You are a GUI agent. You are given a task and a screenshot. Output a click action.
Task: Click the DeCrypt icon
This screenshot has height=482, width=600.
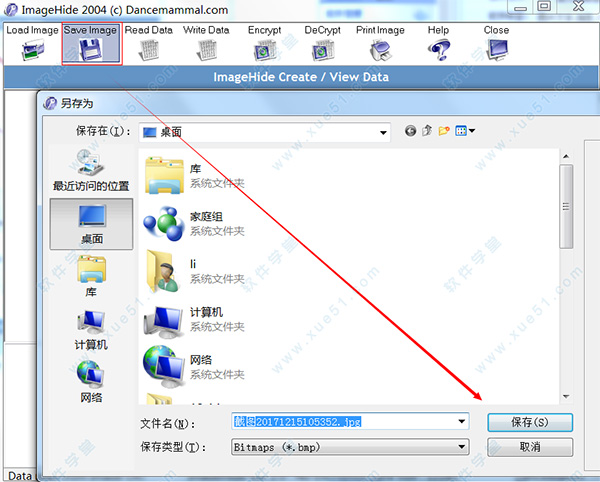tap(323, 50)
